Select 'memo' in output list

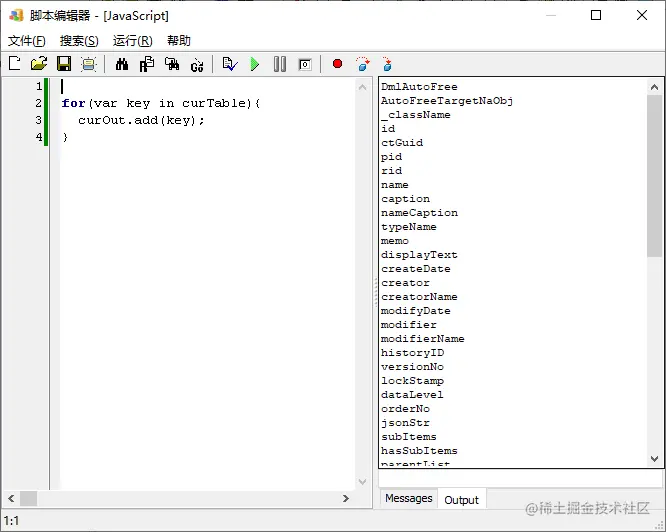395,241
